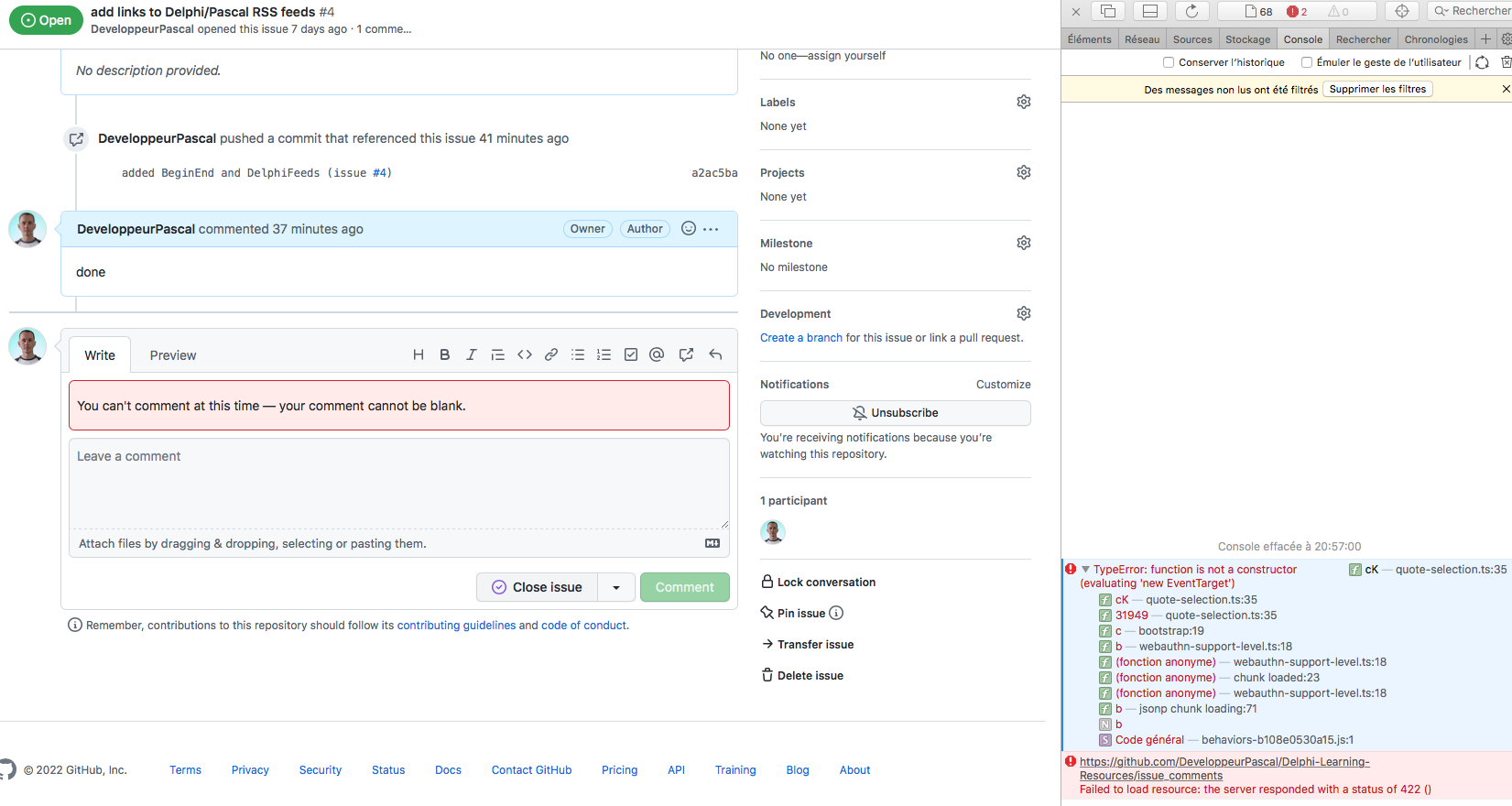Click Customize notifications link

pos(1004,385)
